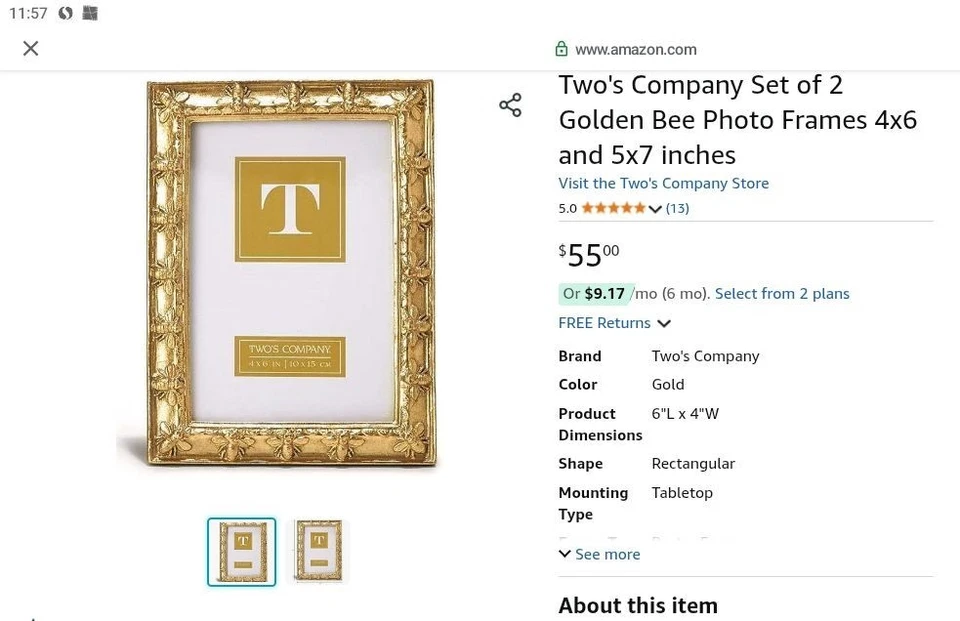Select the second frame thumbnail
Viewport: 960px width, 621px height.
(318, 550)
